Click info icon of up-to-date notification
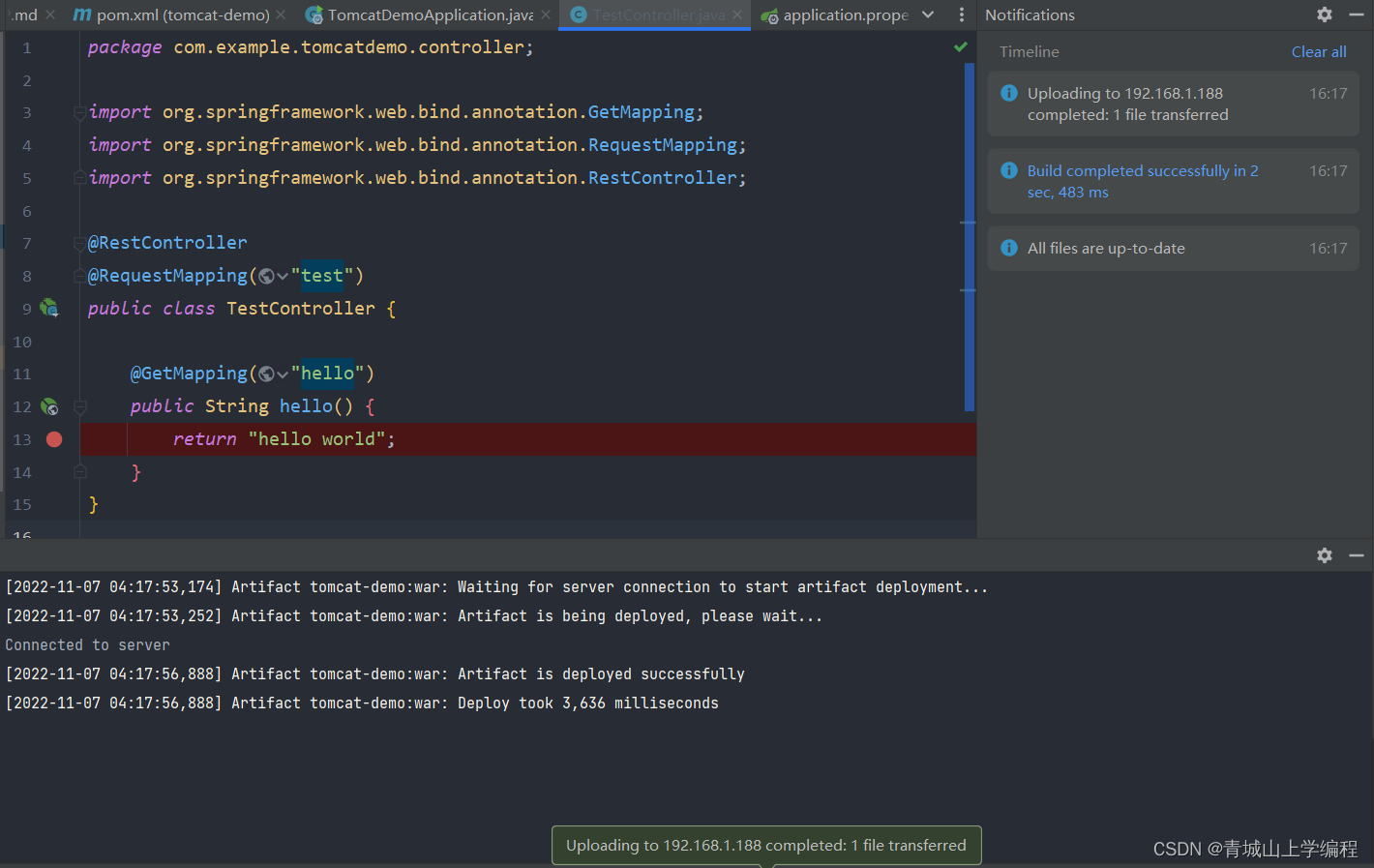 pos(1009,248)
